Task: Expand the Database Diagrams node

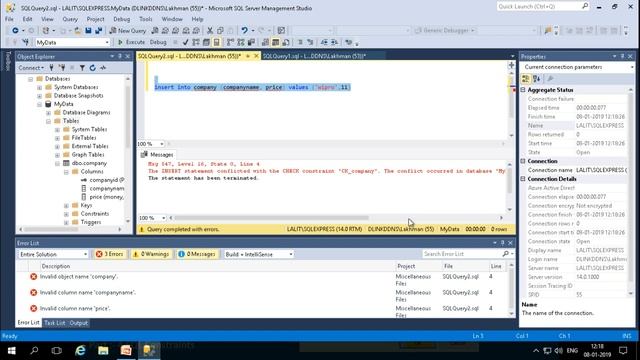Action: 49,113
